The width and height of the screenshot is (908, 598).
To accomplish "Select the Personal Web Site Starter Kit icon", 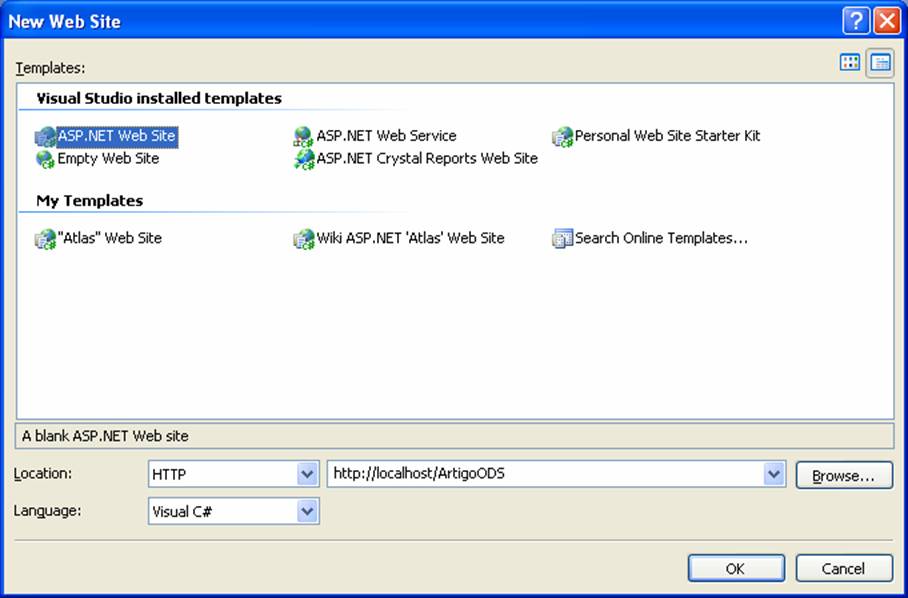I will (x=562, y=137).
